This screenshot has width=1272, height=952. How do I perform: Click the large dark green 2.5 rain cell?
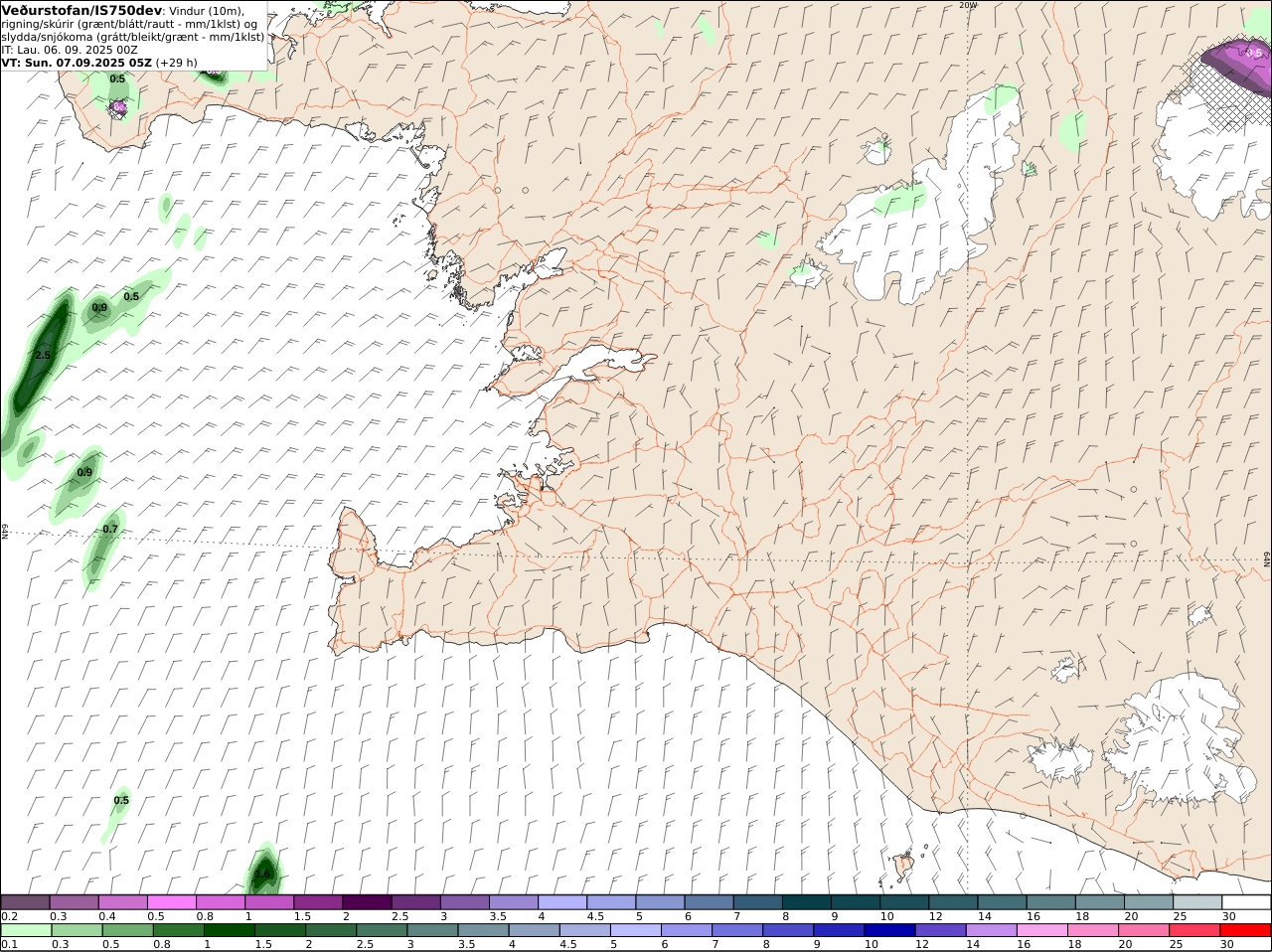coord(40,358)
